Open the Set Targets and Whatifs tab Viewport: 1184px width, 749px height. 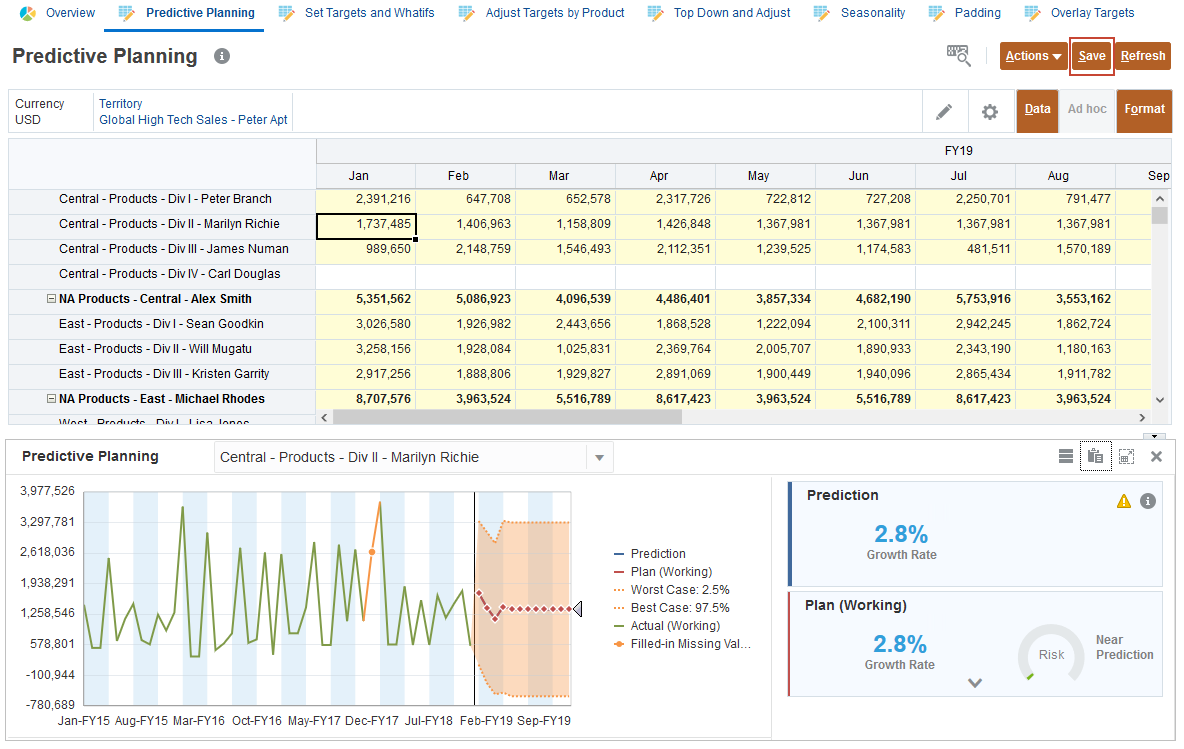368,13
